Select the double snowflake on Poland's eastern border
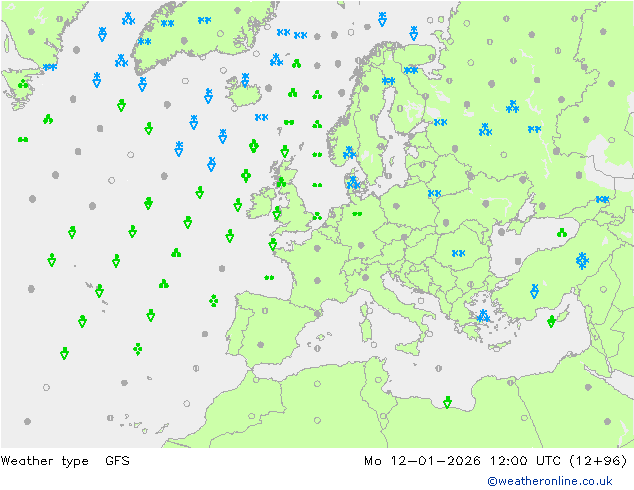 coord(435,193)
